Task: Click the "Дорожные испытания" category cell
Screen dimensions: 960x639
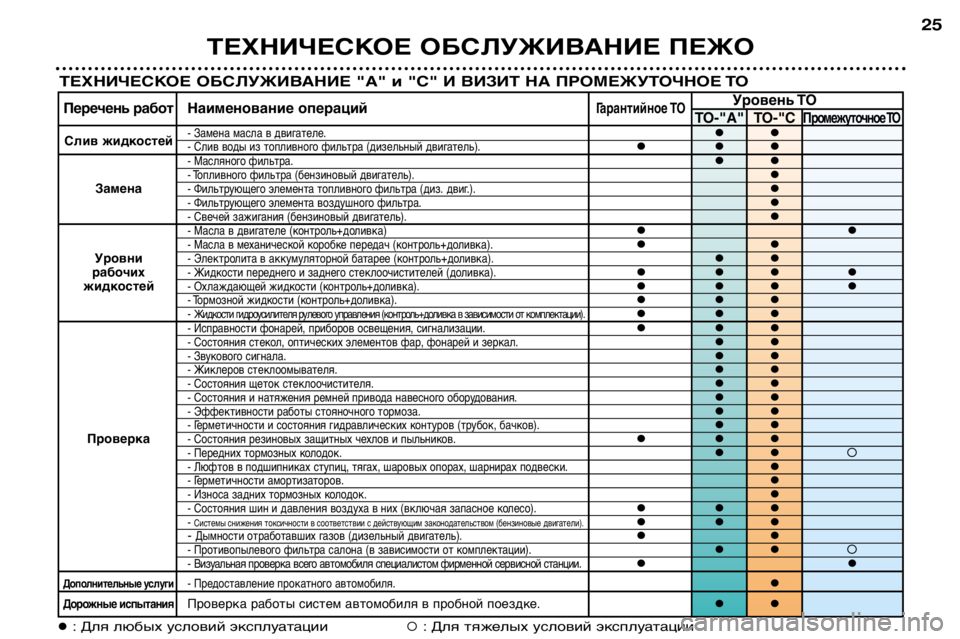Action: click(x=118, y=605)
